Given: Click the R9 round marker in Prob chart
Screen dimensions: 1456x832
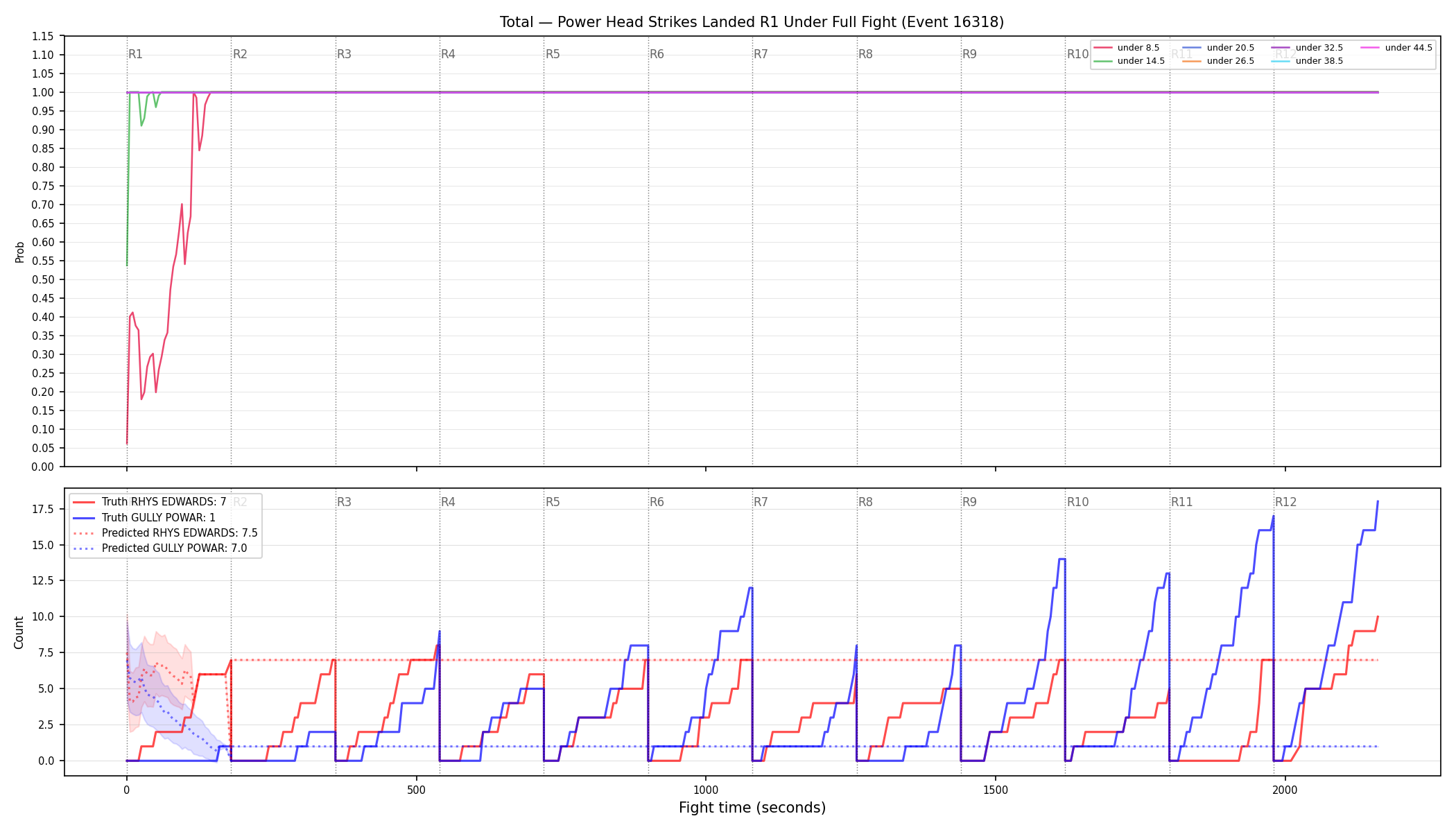Looking at the screenshot, I should [x=969, y=54].
